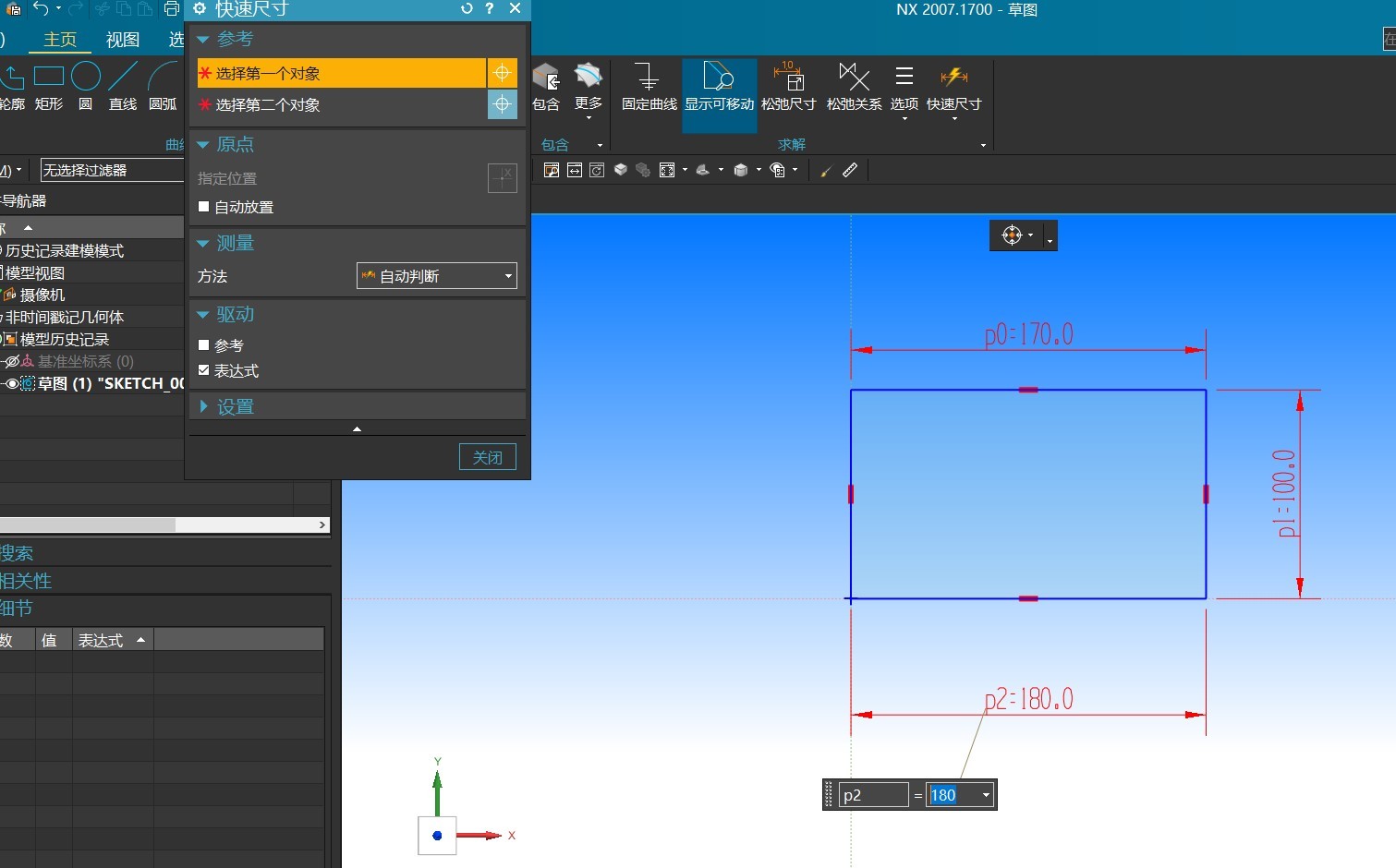Click the p2 dimension name input field
1396x868 pixels.
[x=873, y=795]
